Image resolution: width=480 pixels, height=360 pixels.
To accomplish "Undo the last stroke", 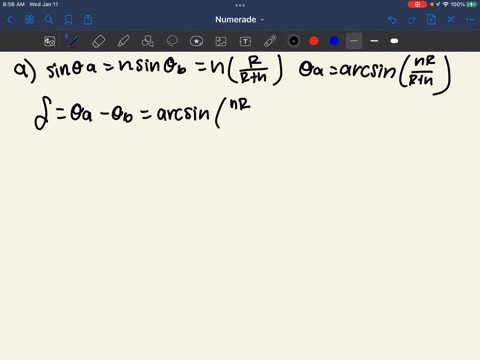I will coord(392,20).
